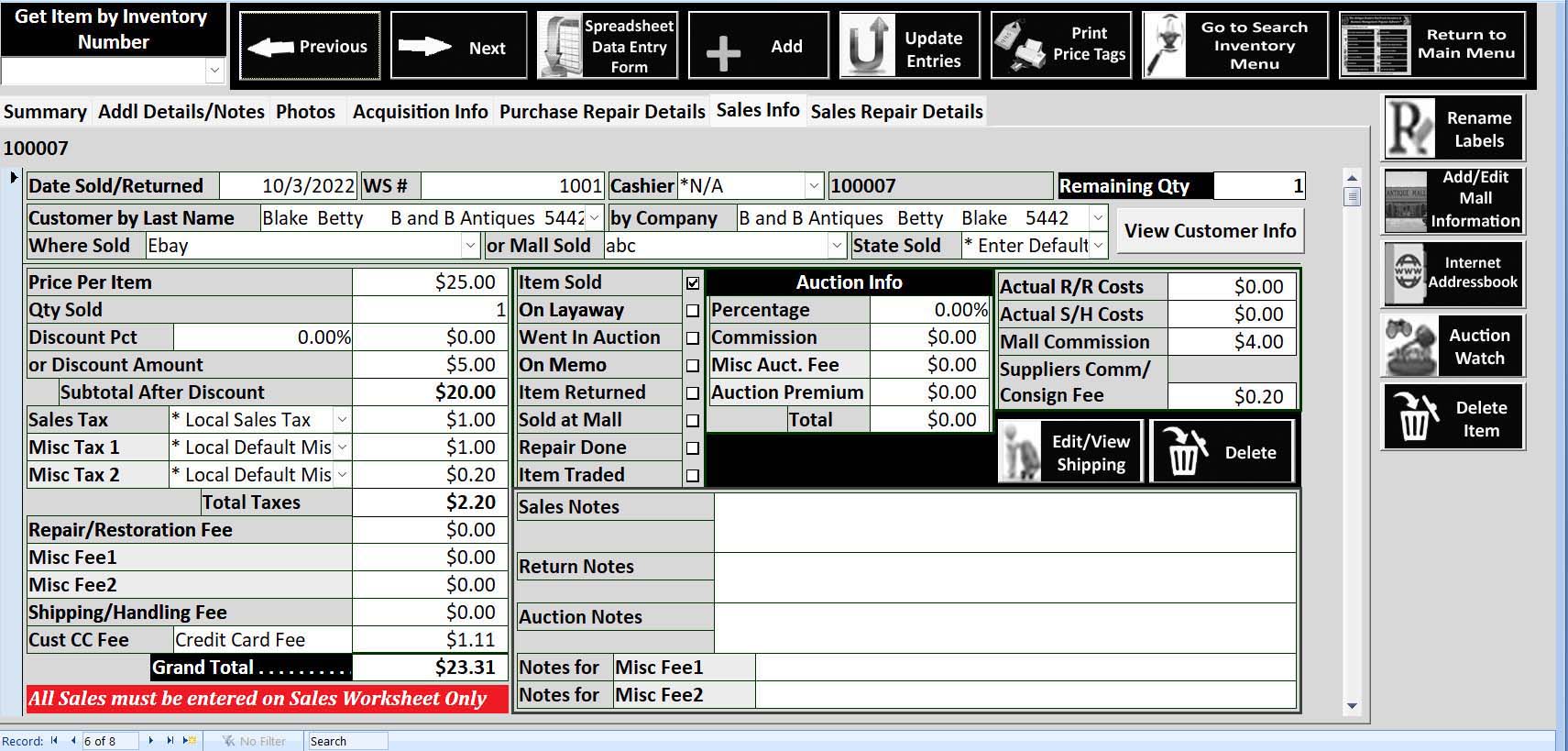Go to next record navigation arrow
The image size is (1568, 751).
(151, 741)
